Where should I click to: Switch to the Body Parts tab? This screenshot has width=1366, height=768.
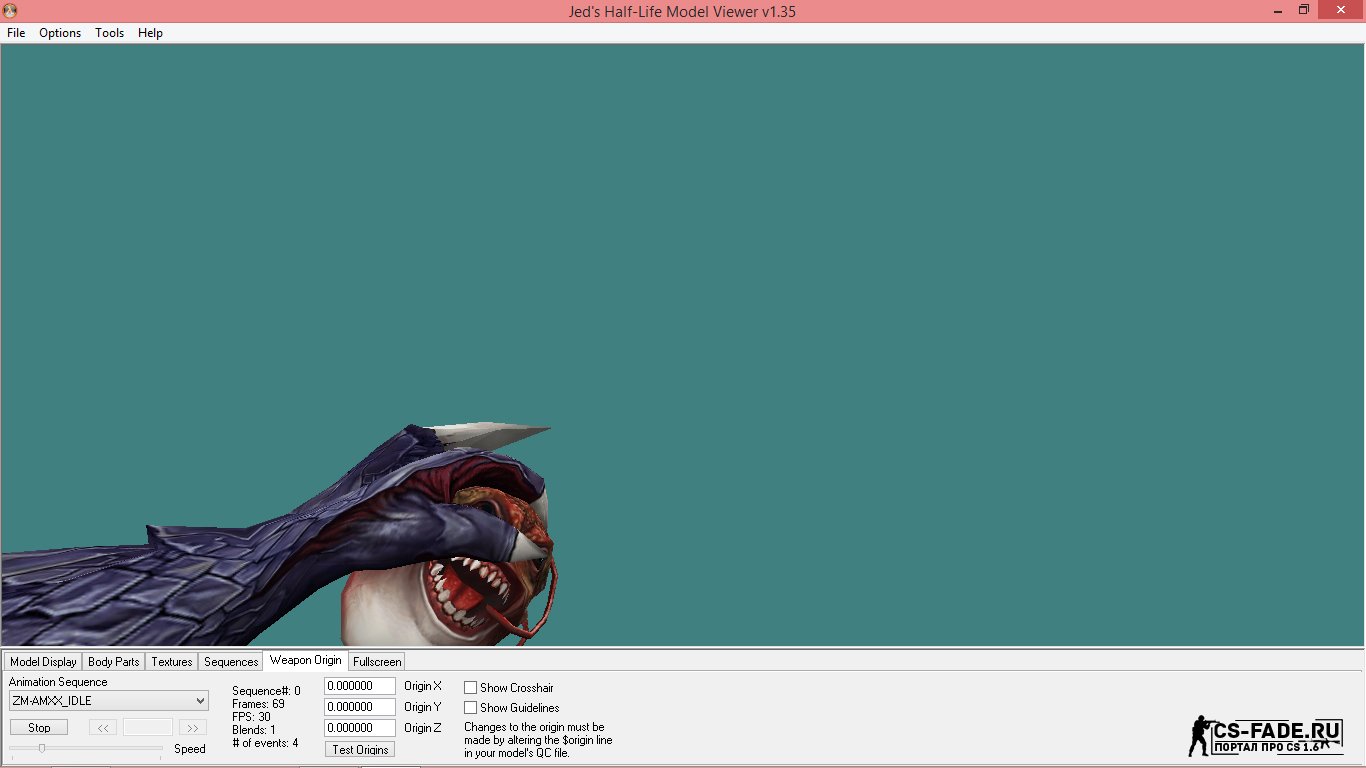(x=113, y=662)
